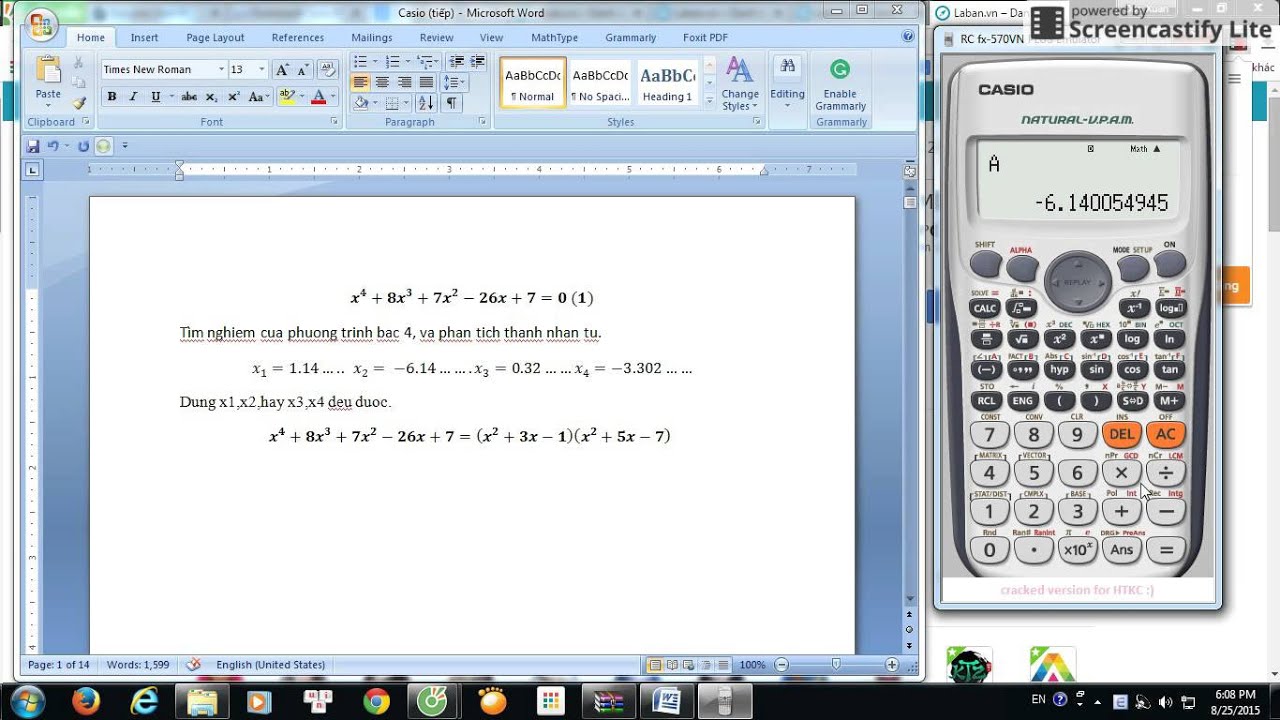Viewport: 1280px width, 720px height.
Task: Select the Format Painter brush
Action: 79,101
